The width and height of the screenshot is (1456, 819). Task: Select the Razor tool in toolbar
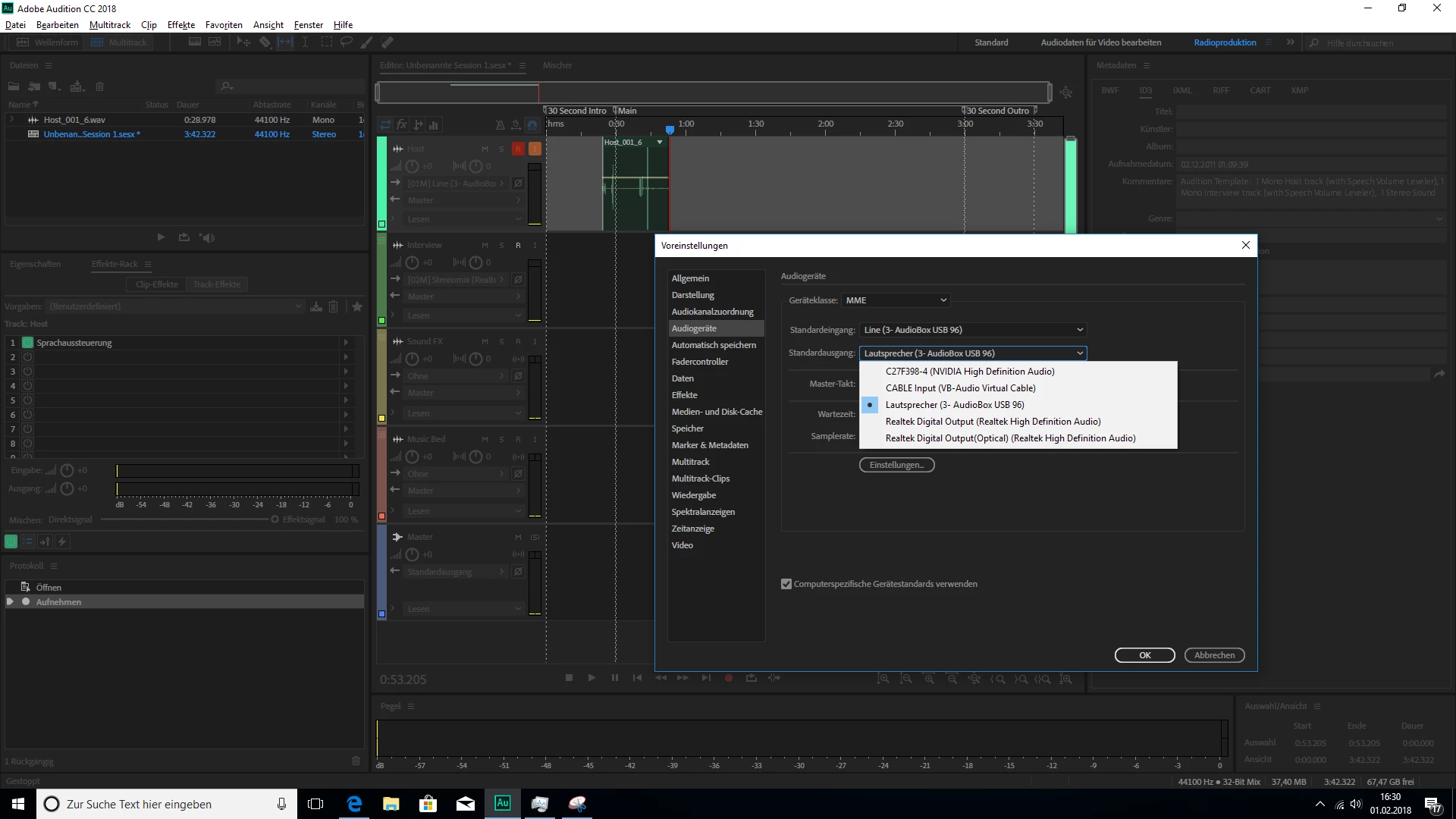coord(265,42)
